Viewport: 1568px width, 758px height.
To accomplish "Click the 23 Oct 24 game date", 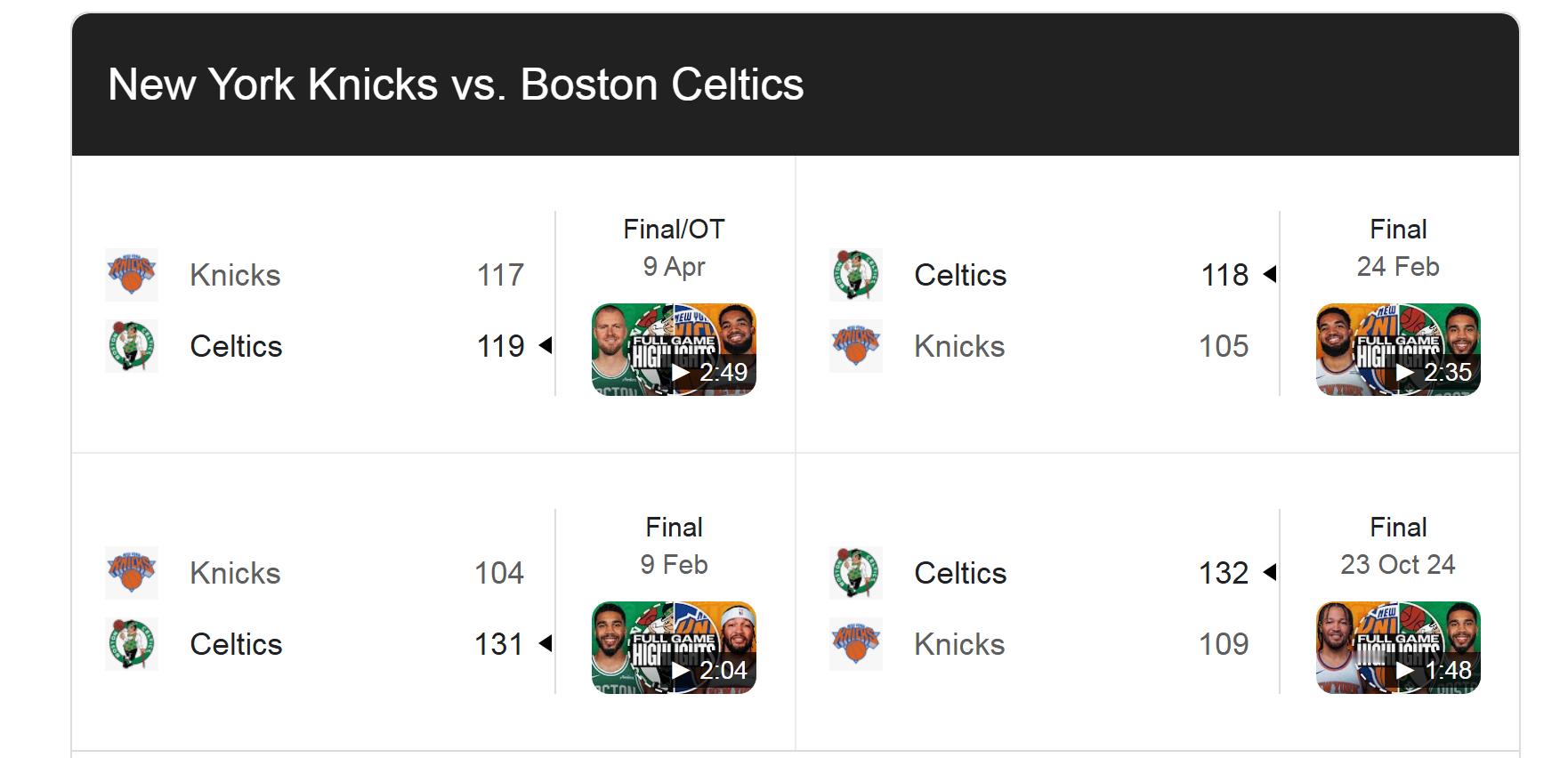I will click(x=1397, y=564).
